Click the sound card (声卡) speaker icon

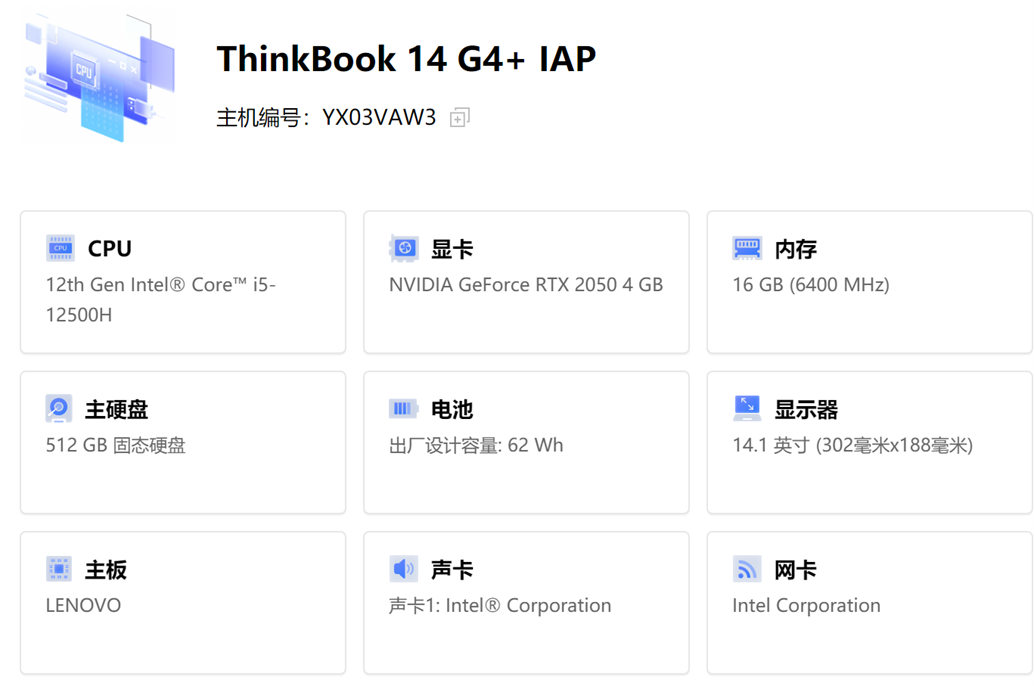coord(404,569)
